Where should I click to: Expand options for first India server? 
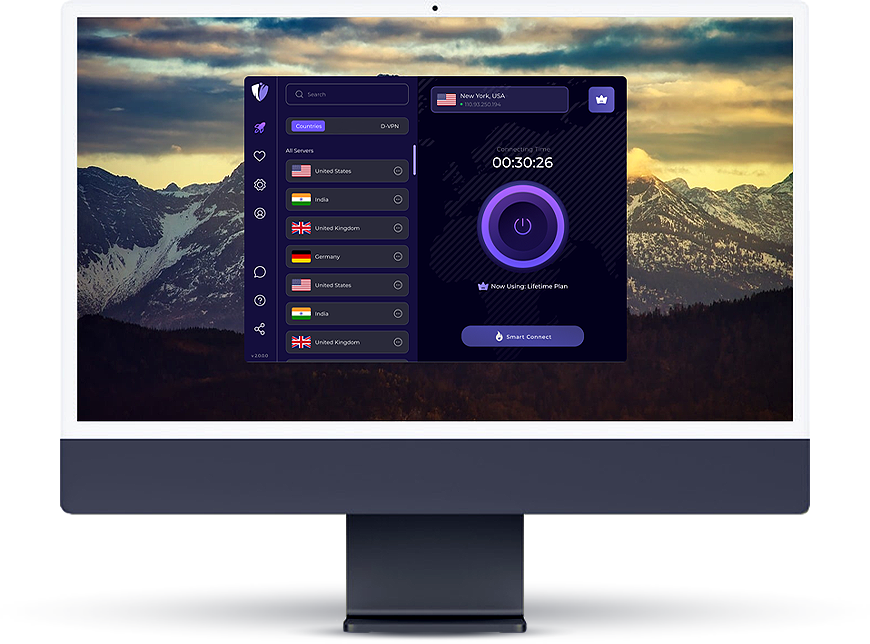(398, 200)
